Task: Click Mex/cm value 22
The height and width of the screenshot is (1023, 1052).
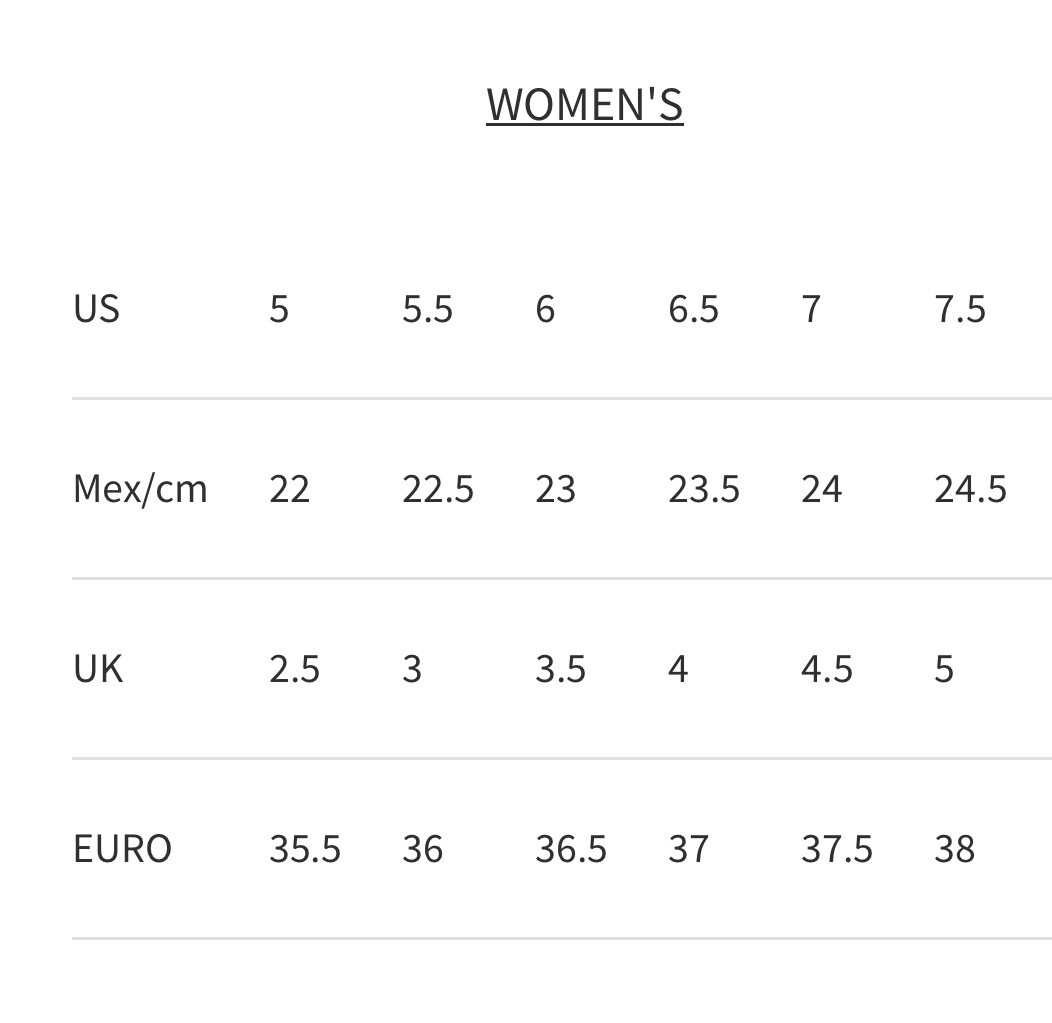Action: click(289, 489)
